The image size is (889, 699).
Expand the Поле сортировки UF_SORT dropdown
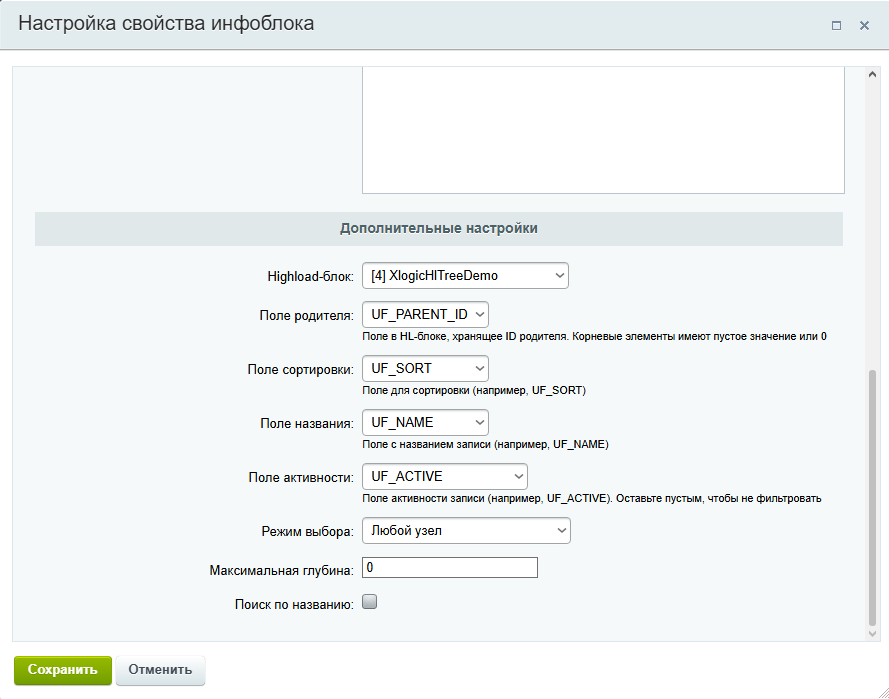coord(425,368)
